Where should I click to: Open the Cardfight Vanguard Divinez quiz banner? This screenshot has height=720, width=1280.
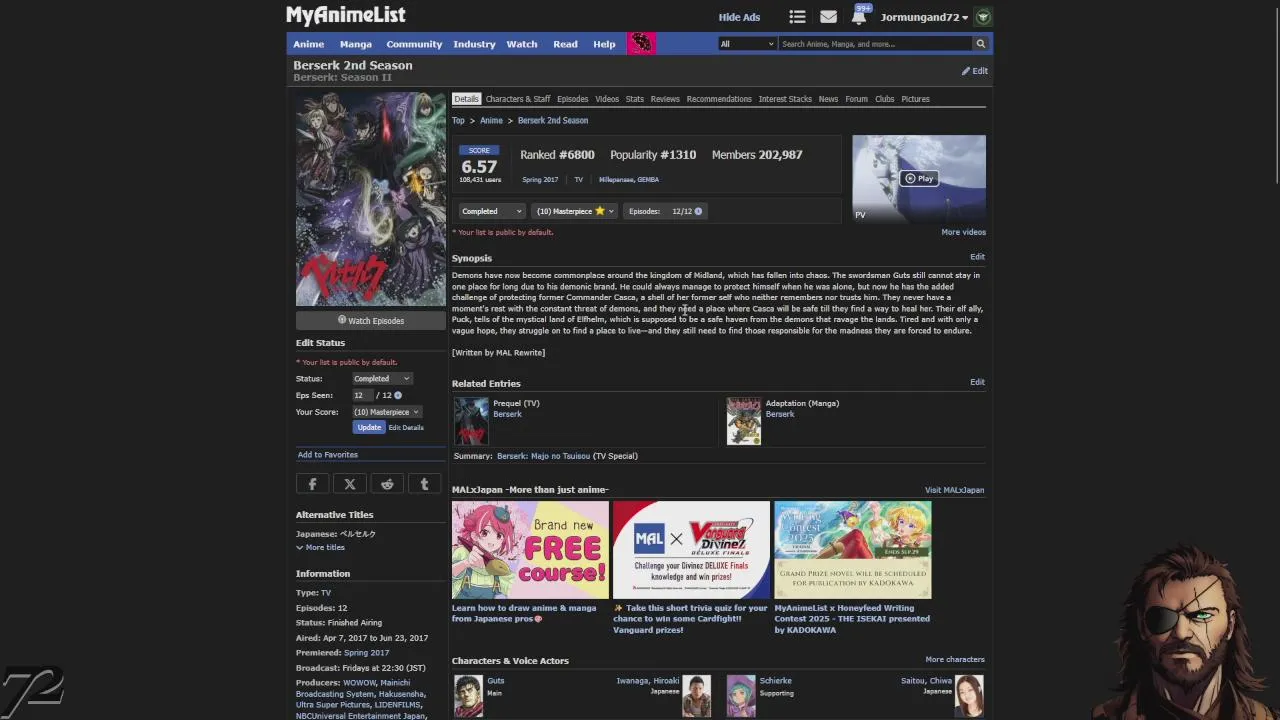[x=691, y=550]
